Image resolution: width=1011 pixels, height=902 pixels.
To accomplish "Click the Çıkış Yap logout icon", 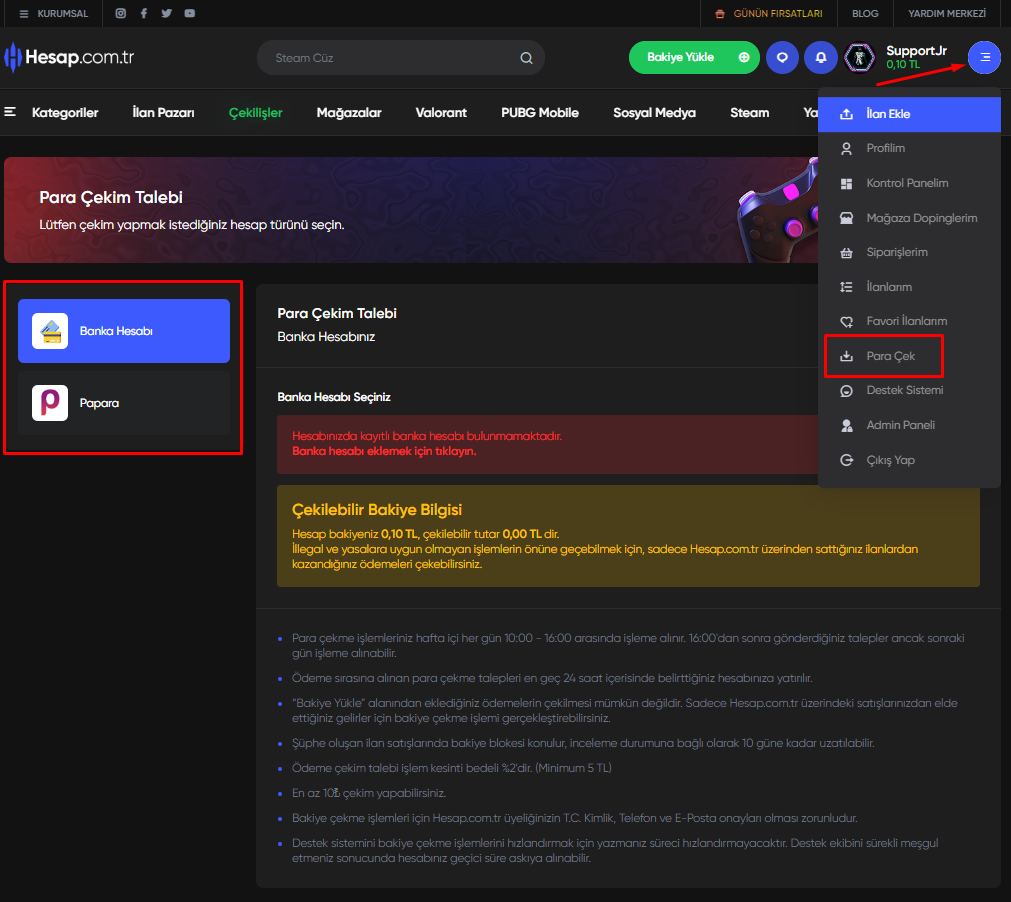I will tap(847, 460).
